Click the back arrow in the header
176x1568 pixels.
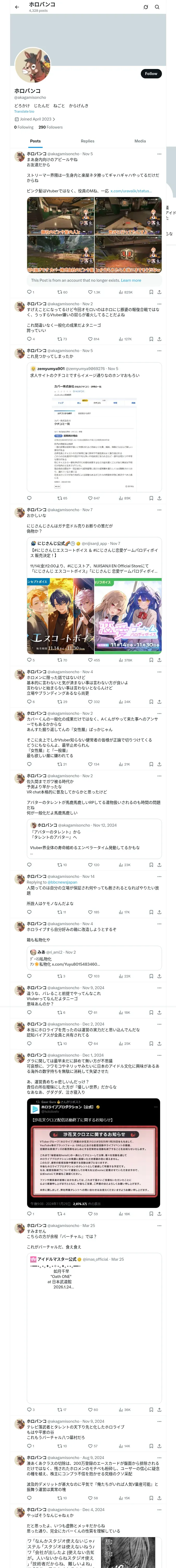(x=17, y=7)
